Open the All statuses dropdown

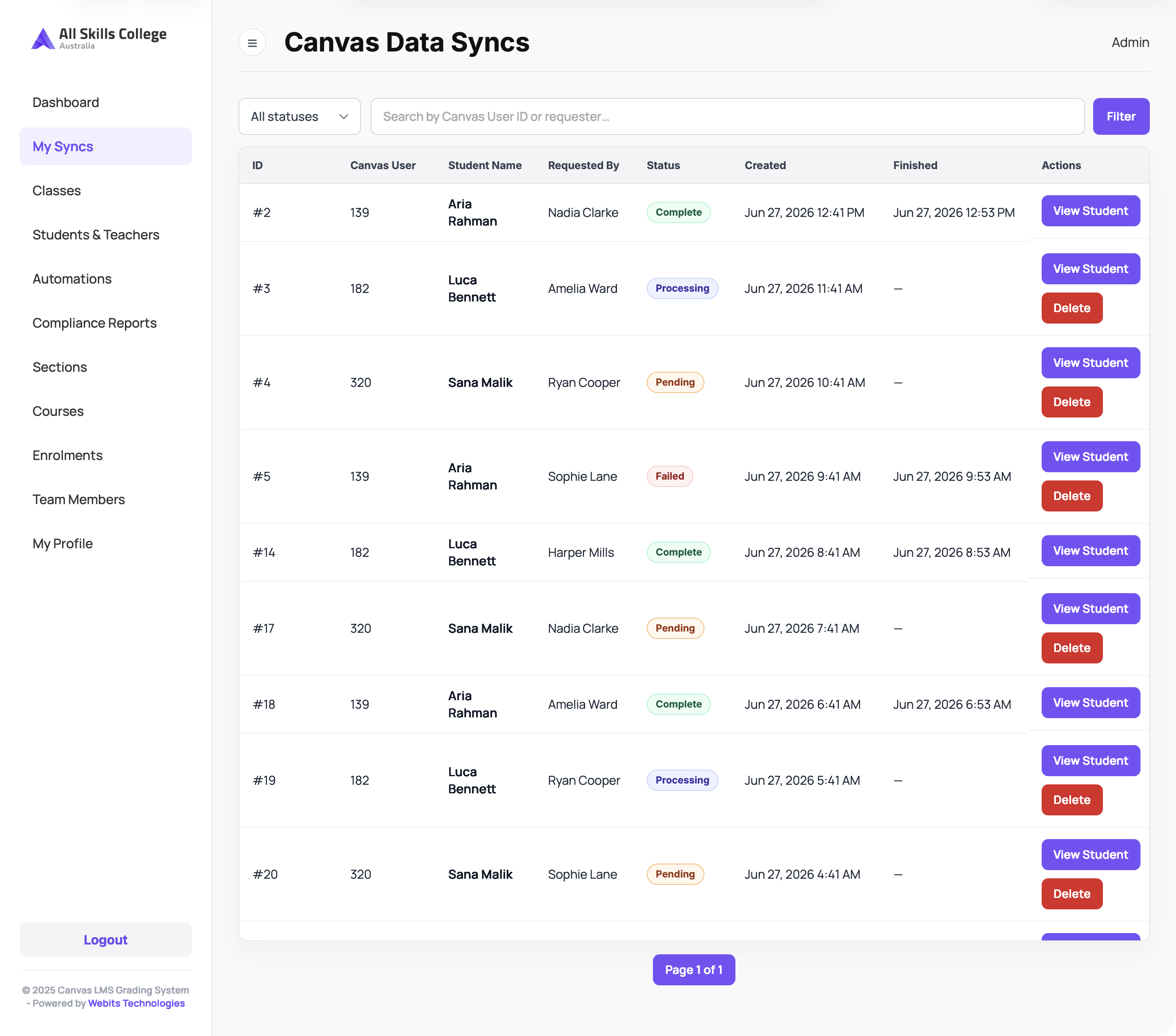pyautogui.click(x=299, y=116)
